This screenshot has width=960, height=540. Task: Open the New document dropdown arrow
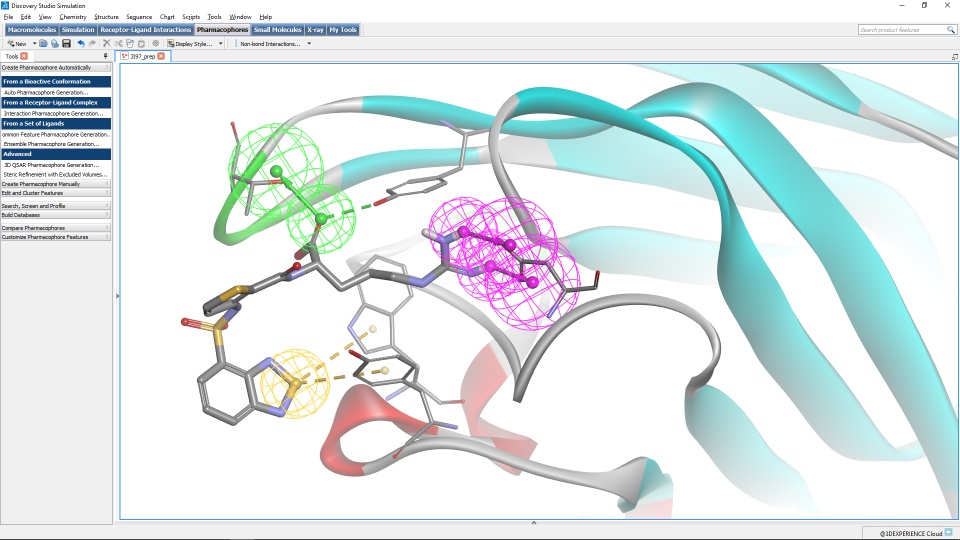pos(34,43)
